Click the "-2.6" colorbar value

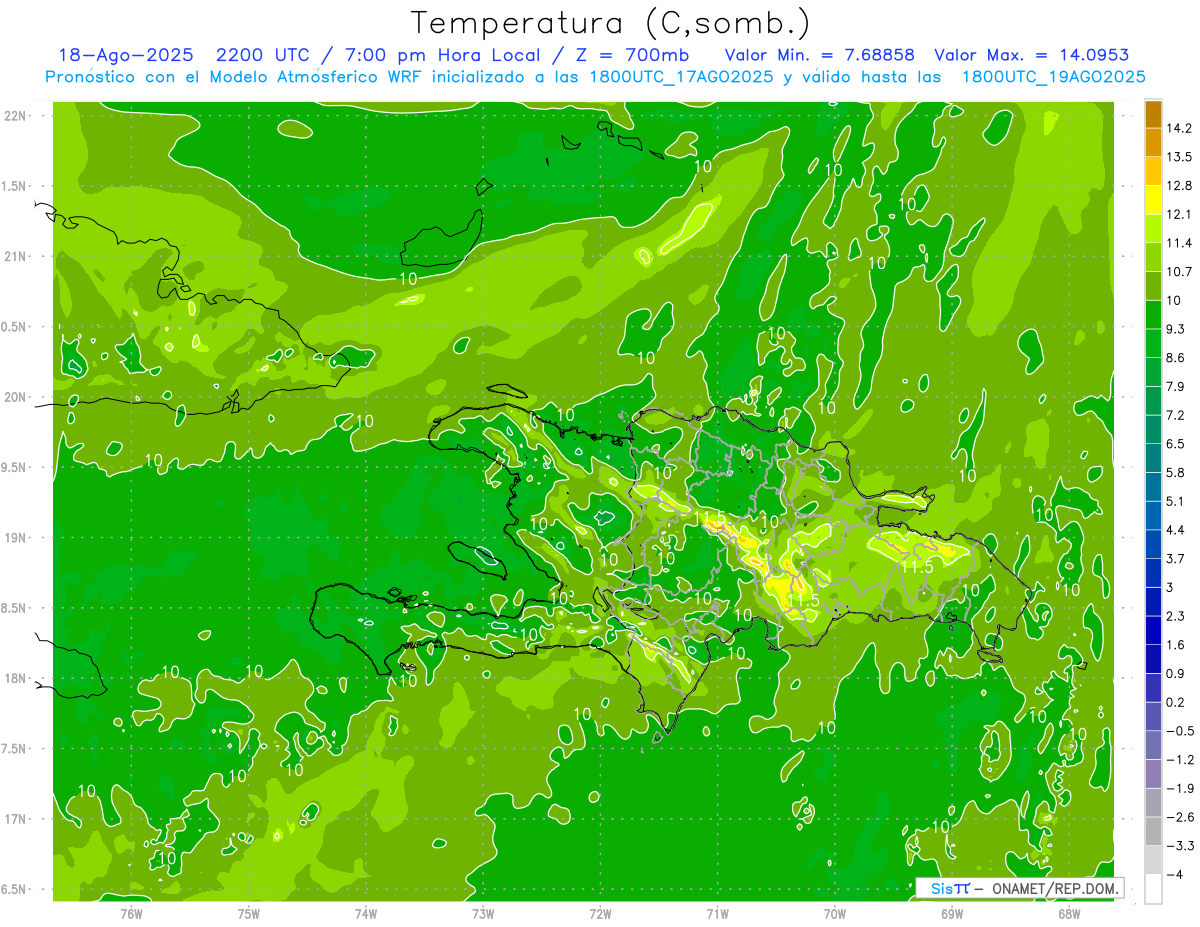point(1179,817)
